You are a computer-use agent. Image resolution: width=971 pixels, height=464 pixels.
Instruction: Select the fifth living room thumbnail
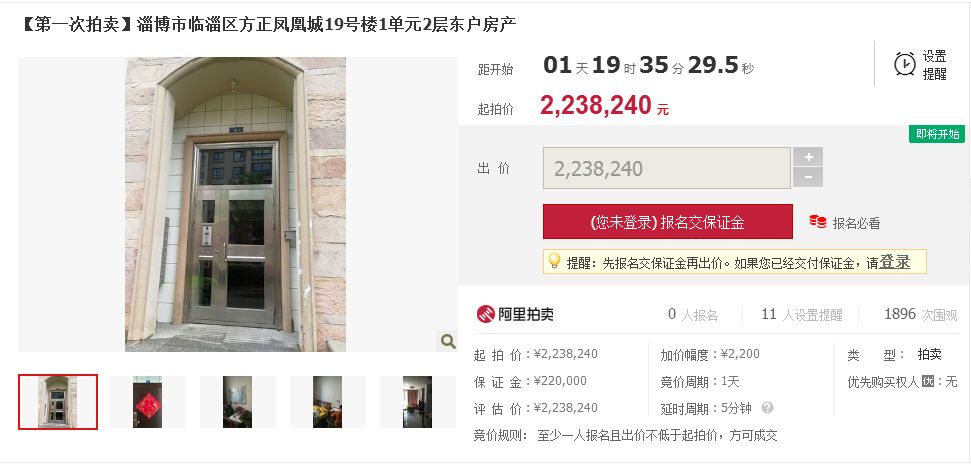point(417,401)
